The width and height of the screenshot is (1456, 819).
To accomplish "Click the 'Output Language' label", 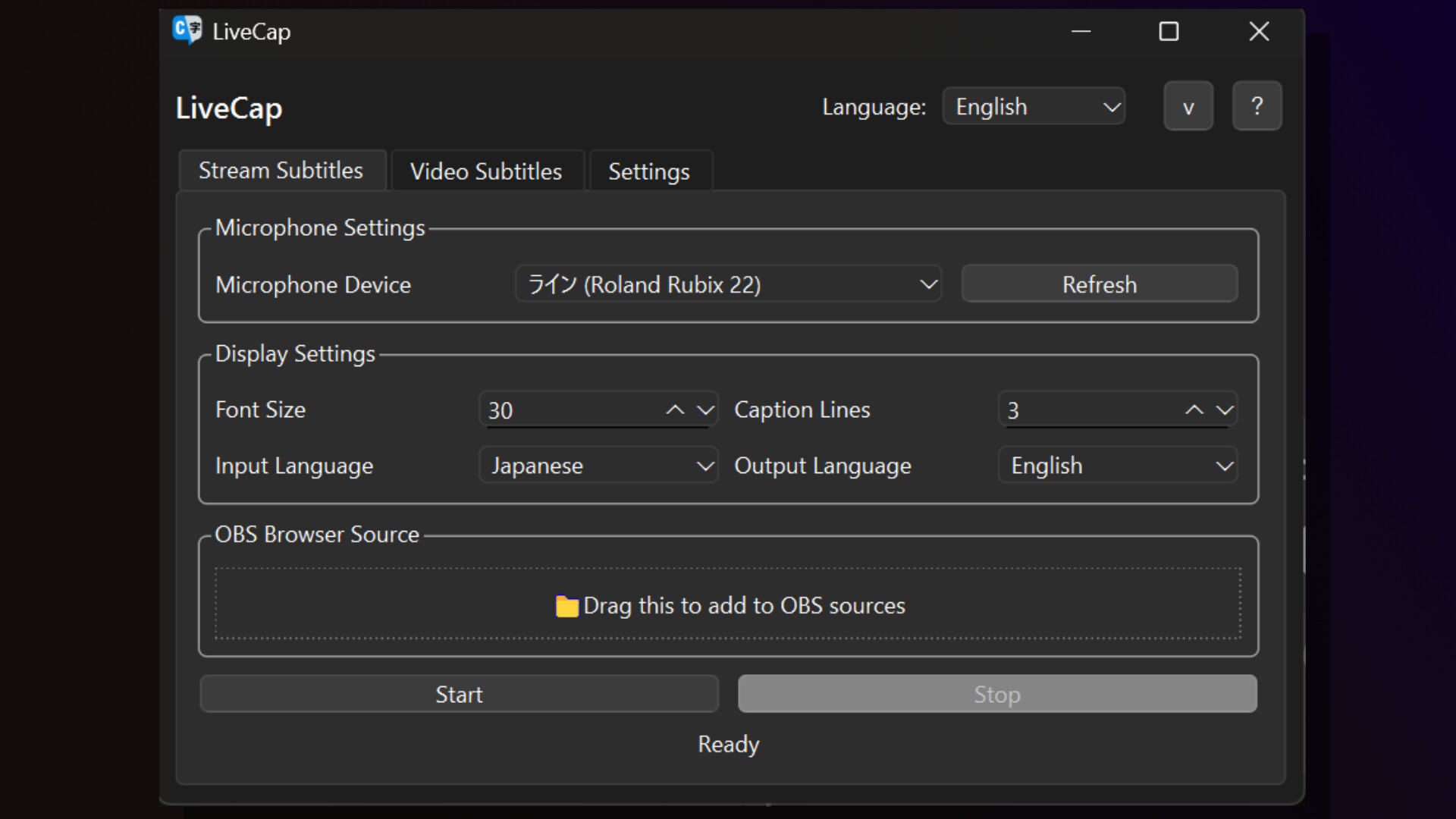I will click(x=823, y=466).
